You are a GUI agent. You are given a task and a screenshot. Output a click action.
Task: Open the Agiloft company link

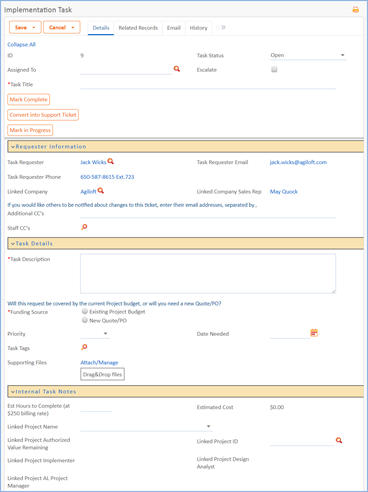tap(88, 192)
